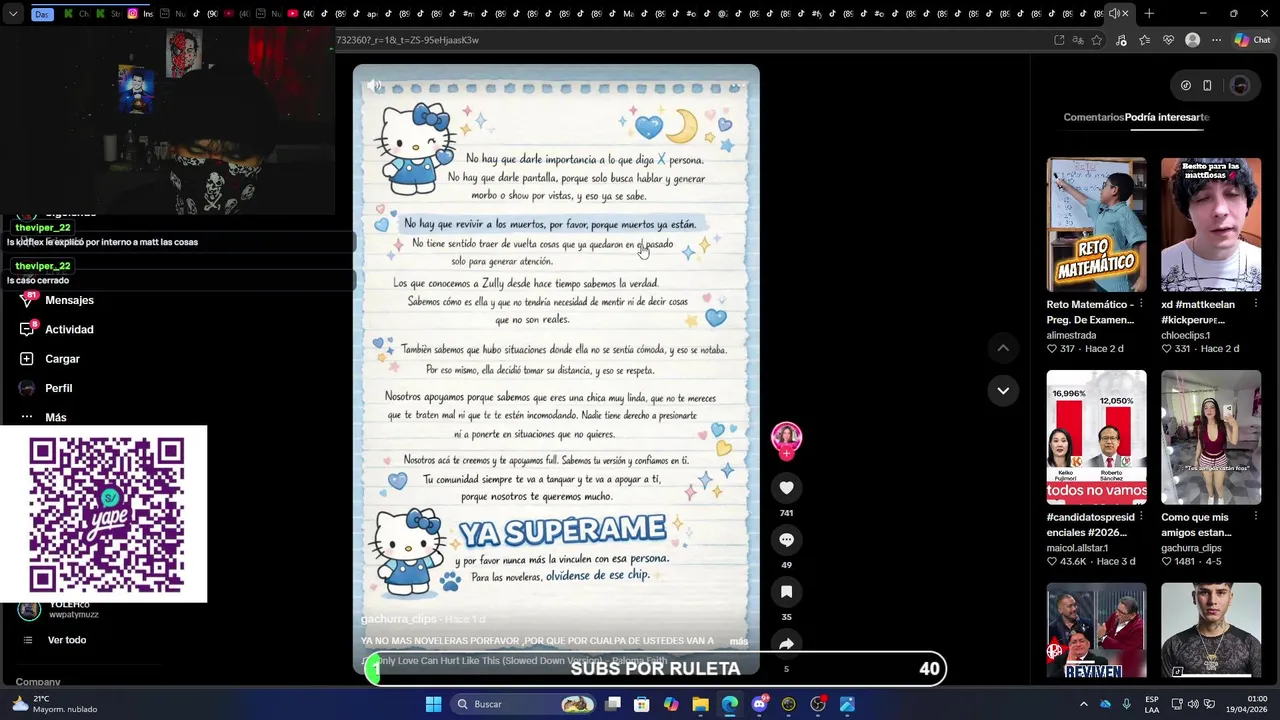The width and height of the screenshot is (1280, 720).
Task: Open the video comments bubble icon
Action: (x=786, y=540)
